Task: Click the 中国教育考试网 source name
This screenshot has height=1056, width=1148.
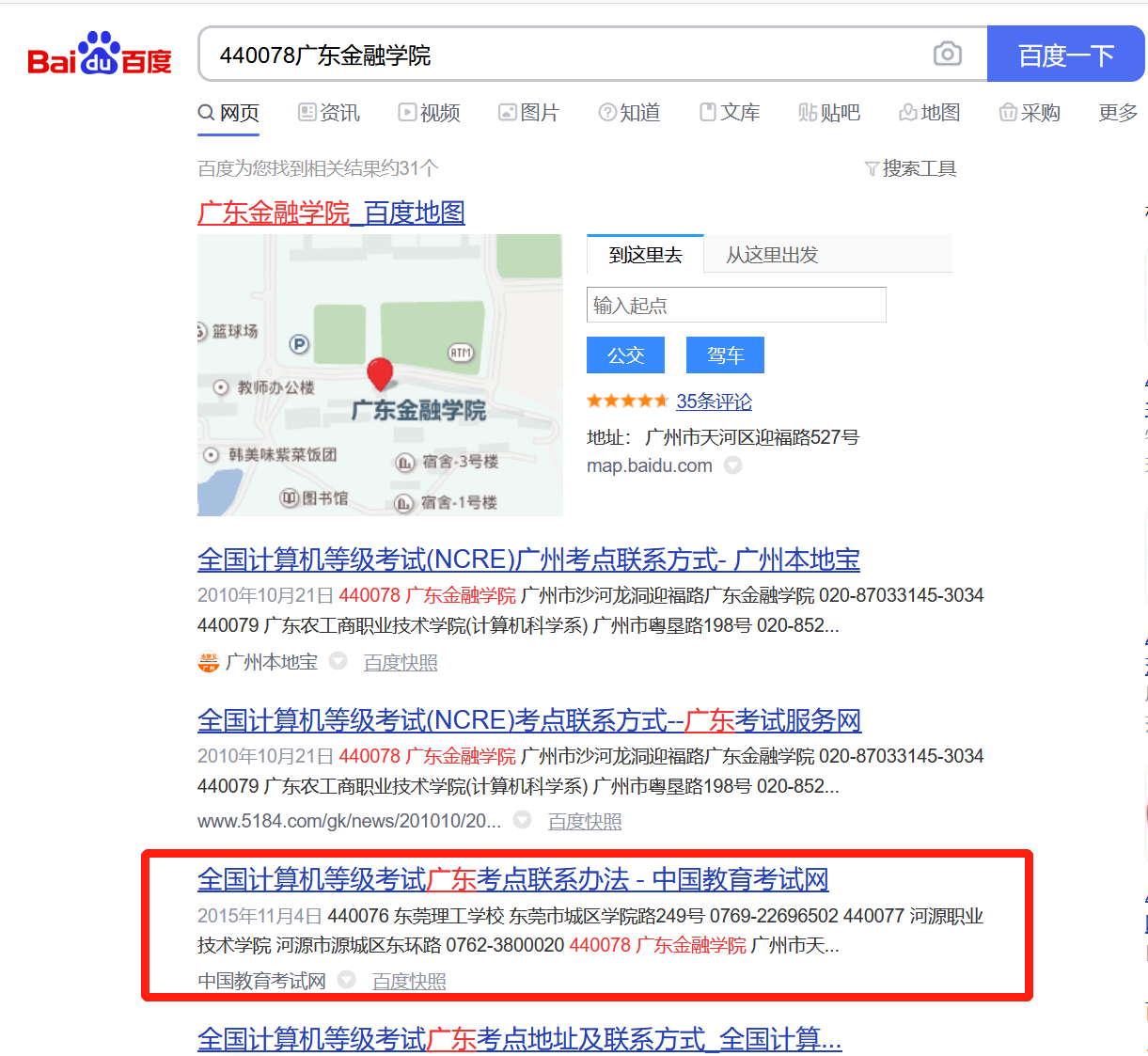Action: tap(261, 981)
